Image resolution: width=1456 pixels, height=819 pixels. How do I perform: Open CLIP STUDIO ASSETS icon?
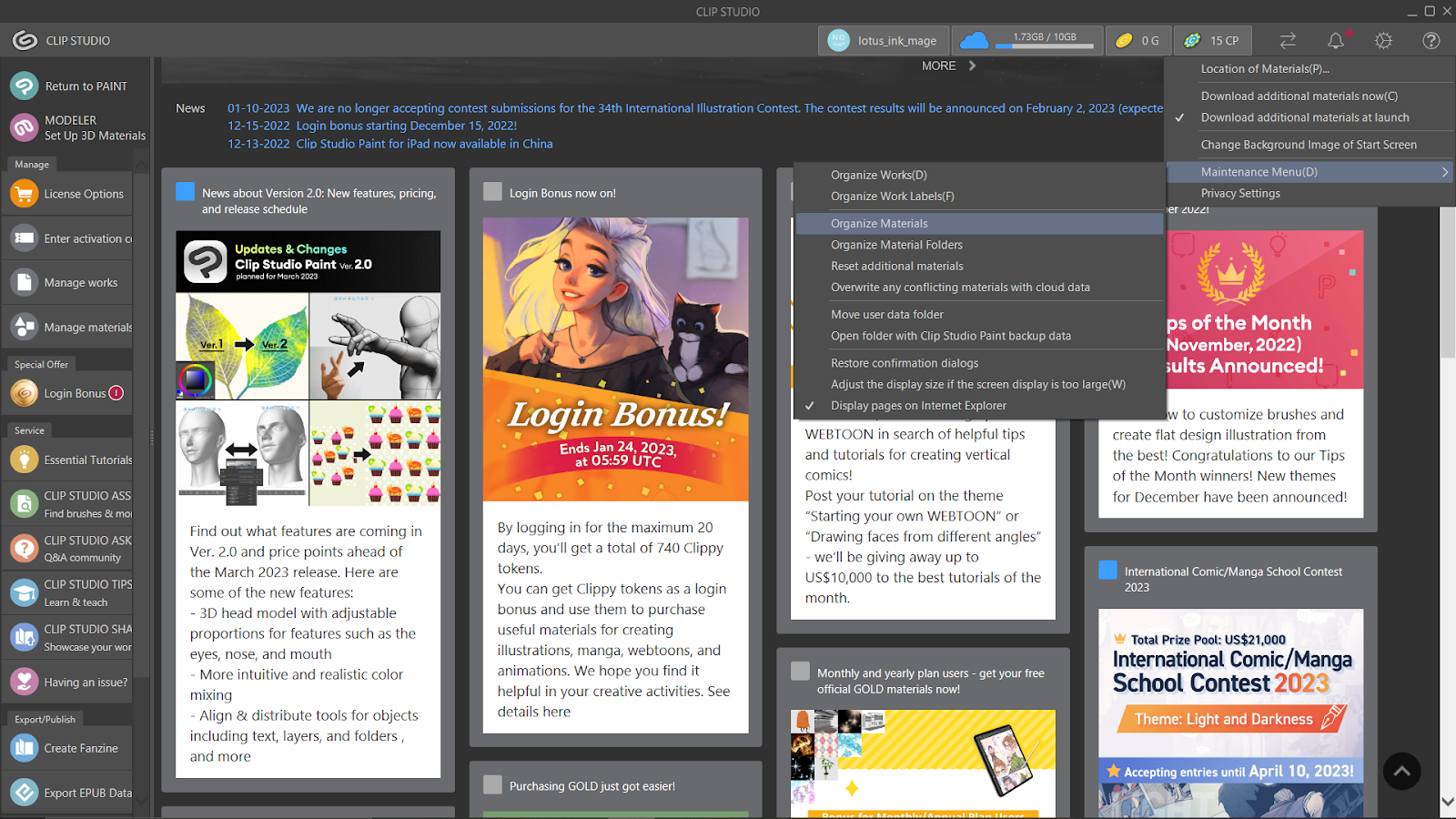(x=24, y=504)
